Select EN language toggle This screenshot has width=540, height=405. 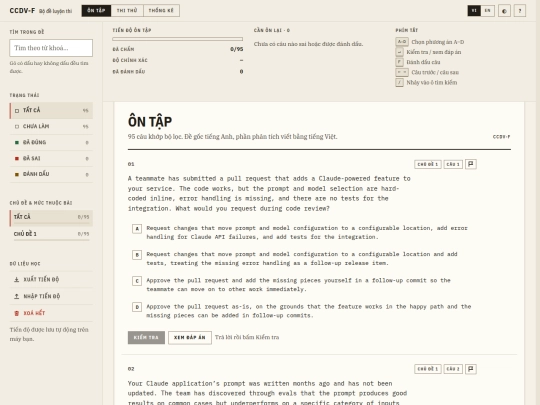[x=487, y=11]
